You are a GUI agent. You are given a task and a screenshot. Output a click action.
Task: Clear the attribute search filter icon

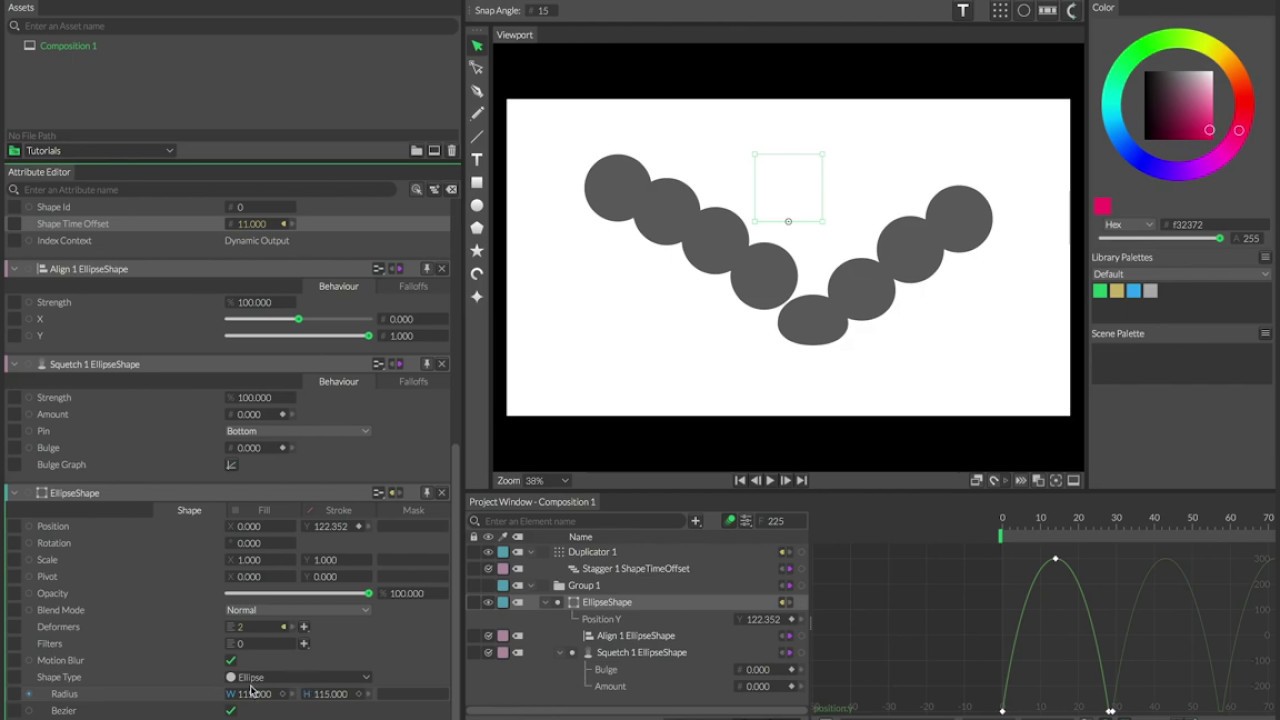pos(452,189)
